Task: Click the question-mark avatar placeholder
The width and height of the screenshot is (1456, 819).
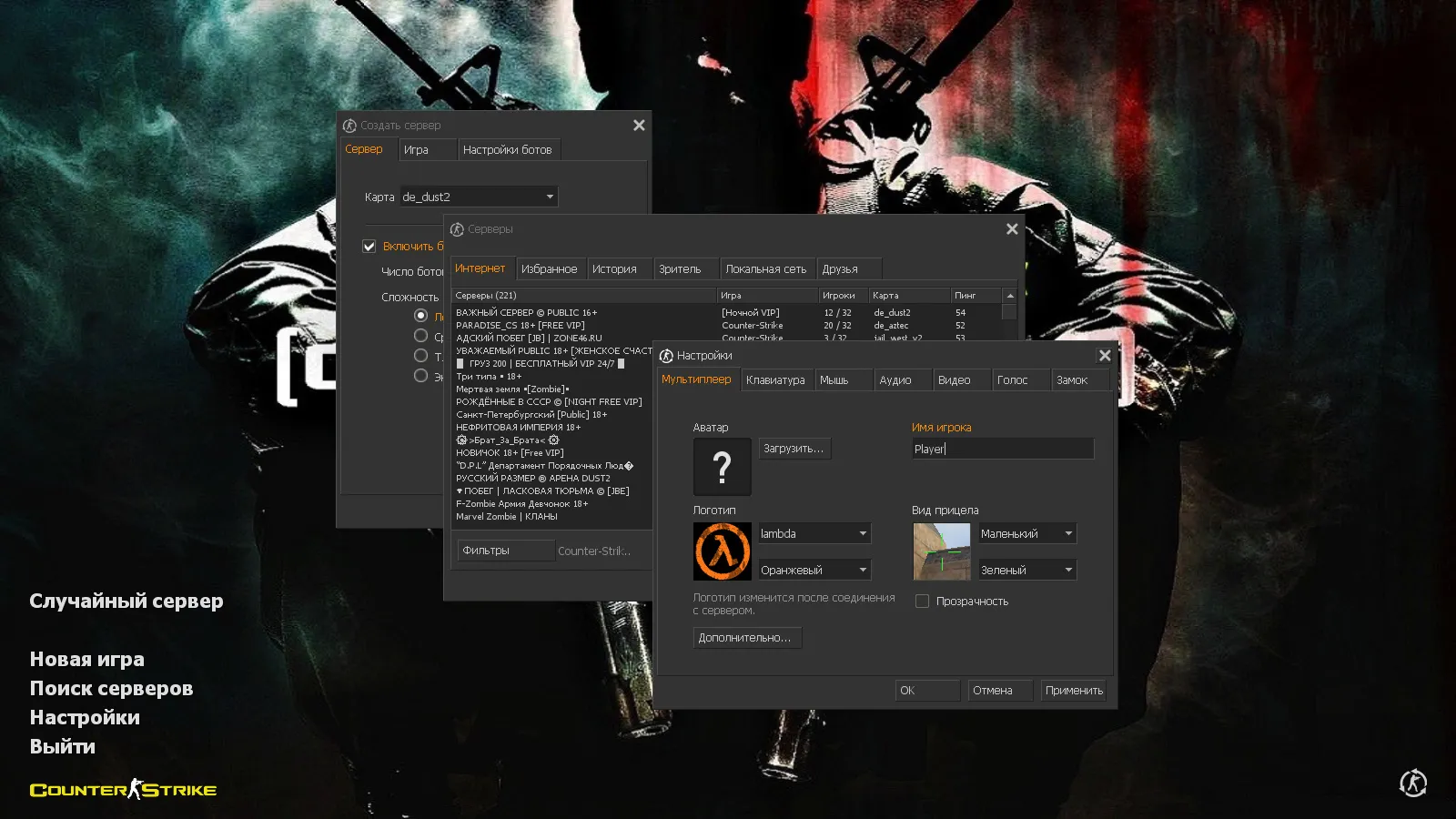Action: coord(722,466)
